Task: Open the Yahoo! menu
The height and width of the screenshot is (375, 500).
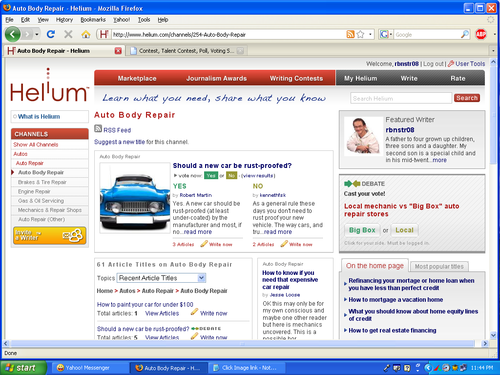Action: click(x=122, y=20)
